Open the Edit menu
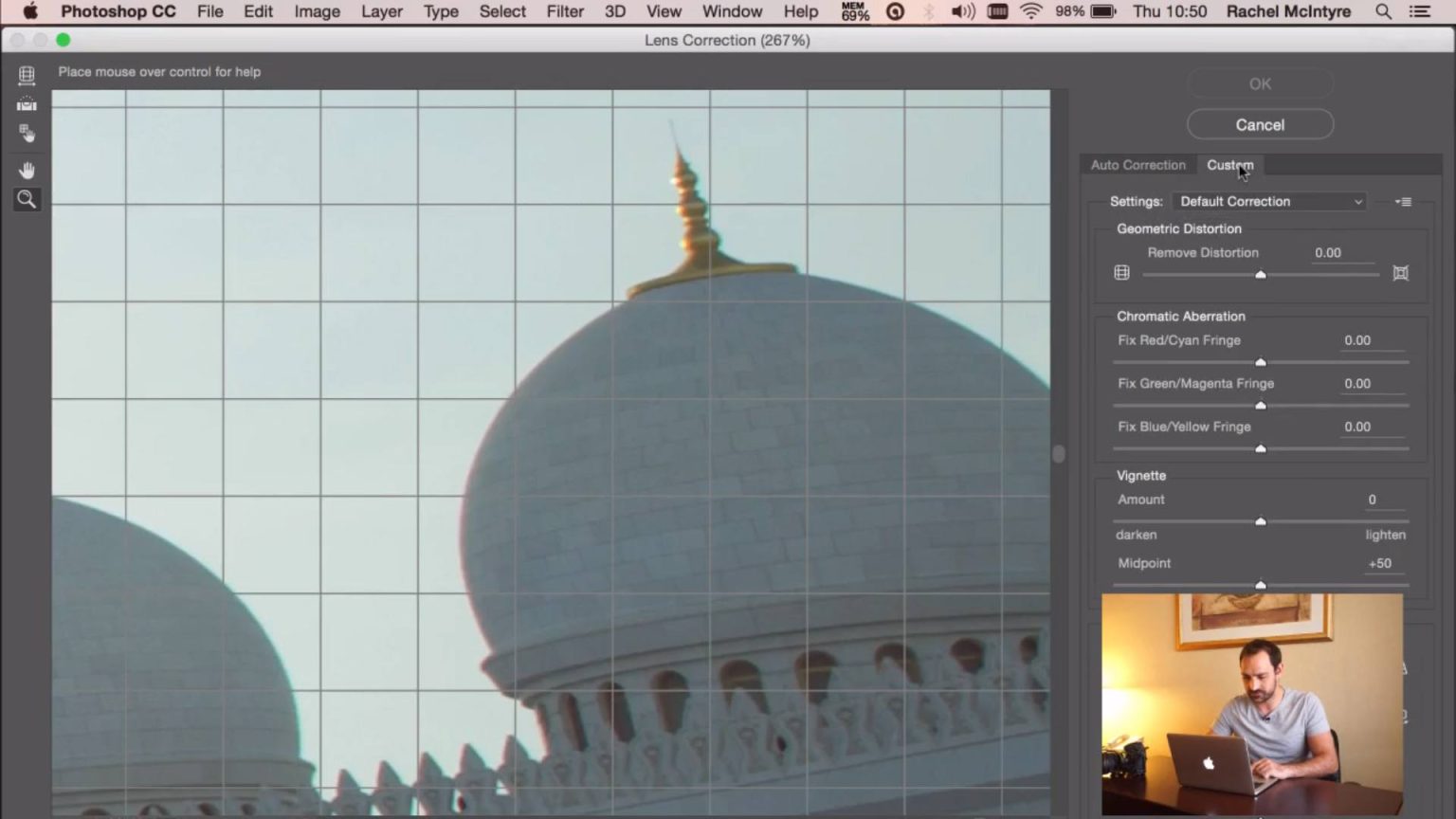Viewport: 1456px width, 819px height. pos(258,11)
